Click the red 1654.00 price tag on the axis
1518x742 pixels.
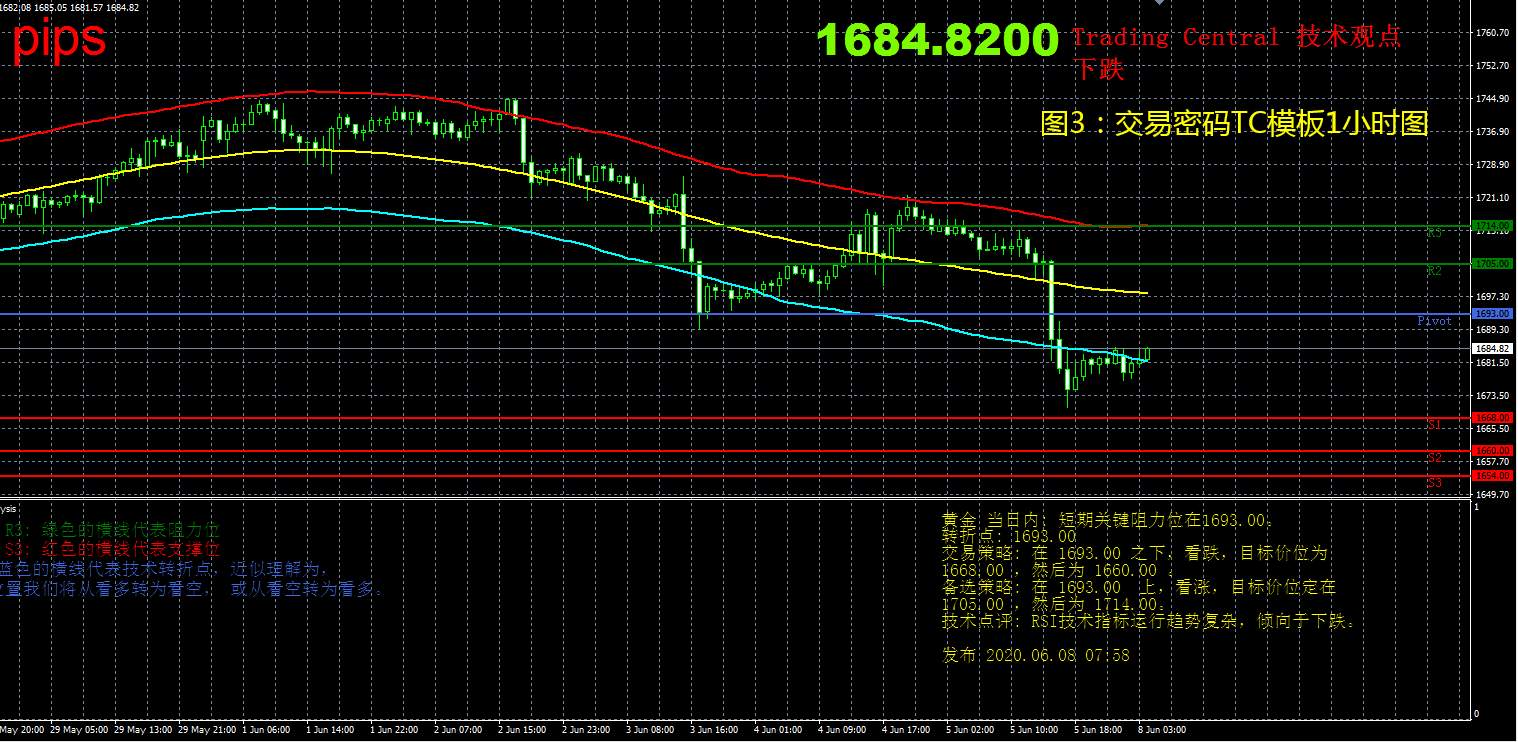pyautogui.click(x=1494, y=476)
